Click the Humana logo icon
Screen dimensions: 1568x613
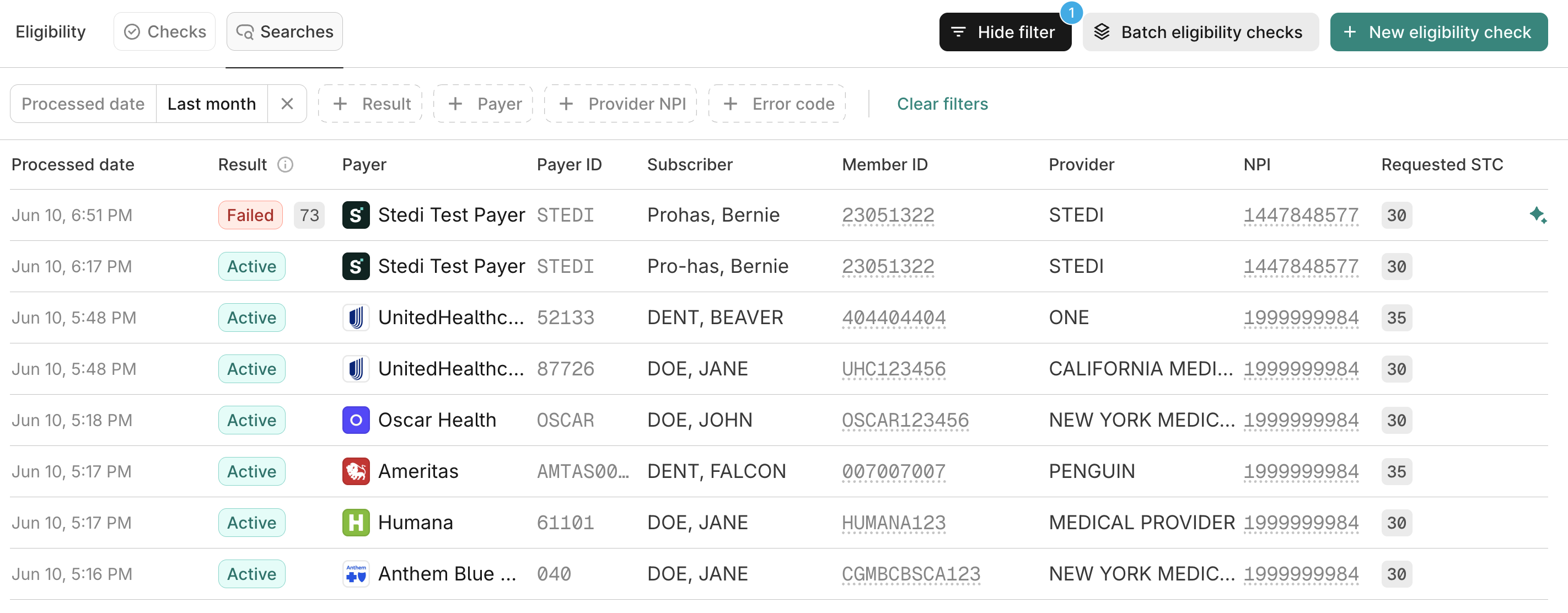click(x=356, y=523)
